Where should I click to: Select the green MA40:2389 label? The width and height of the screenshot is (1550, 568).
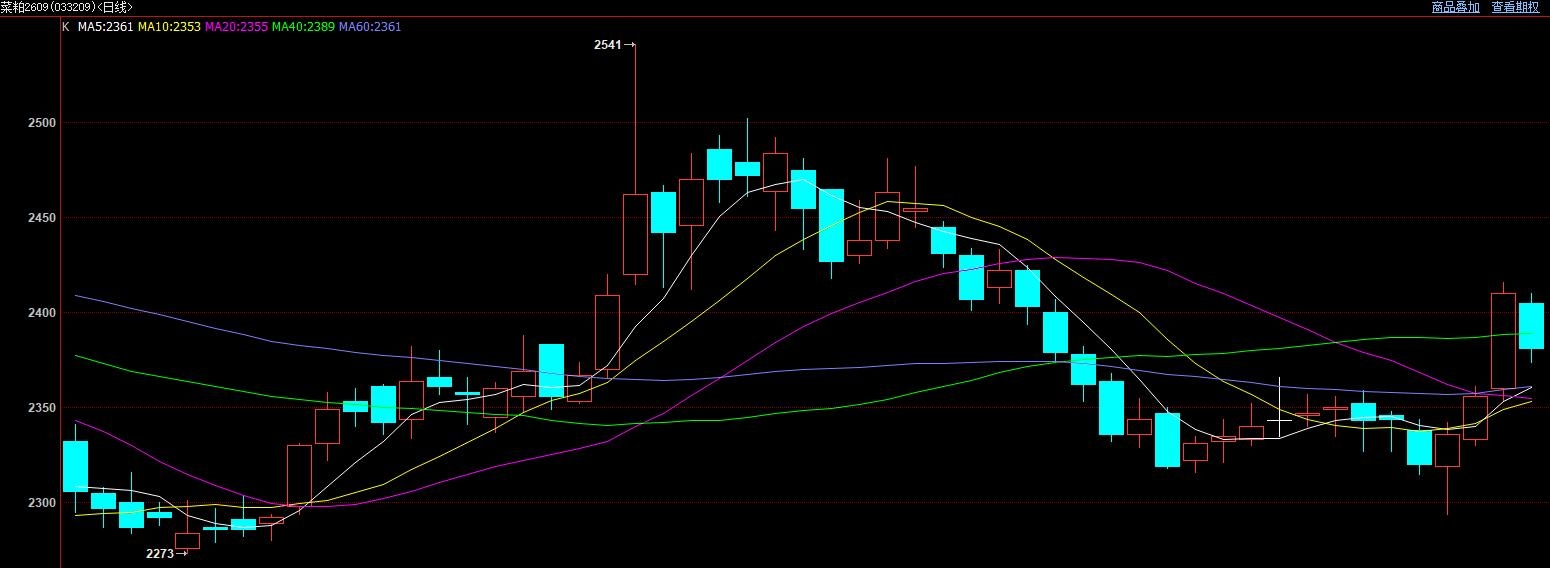303,27
